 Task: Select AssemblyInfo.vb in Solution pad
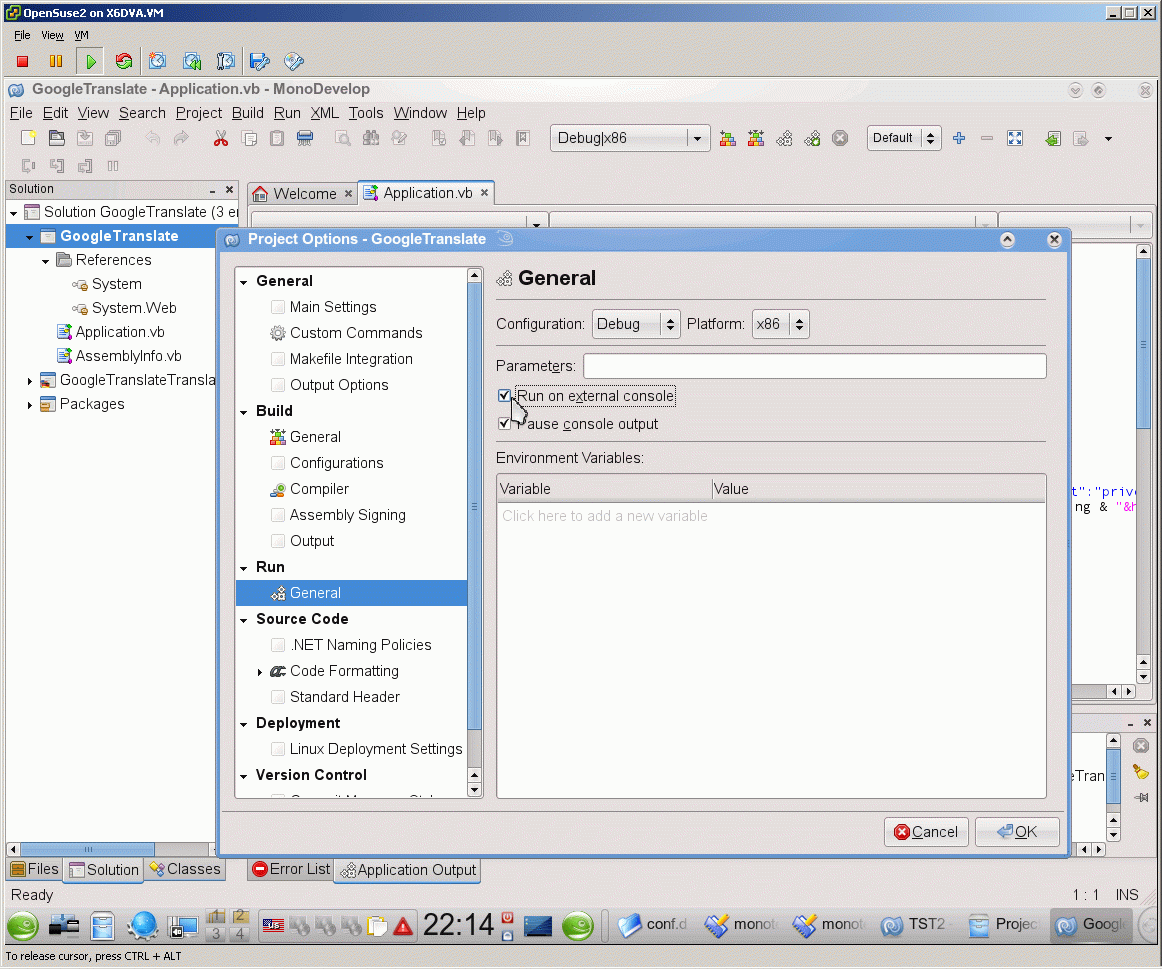click(128, 356)
